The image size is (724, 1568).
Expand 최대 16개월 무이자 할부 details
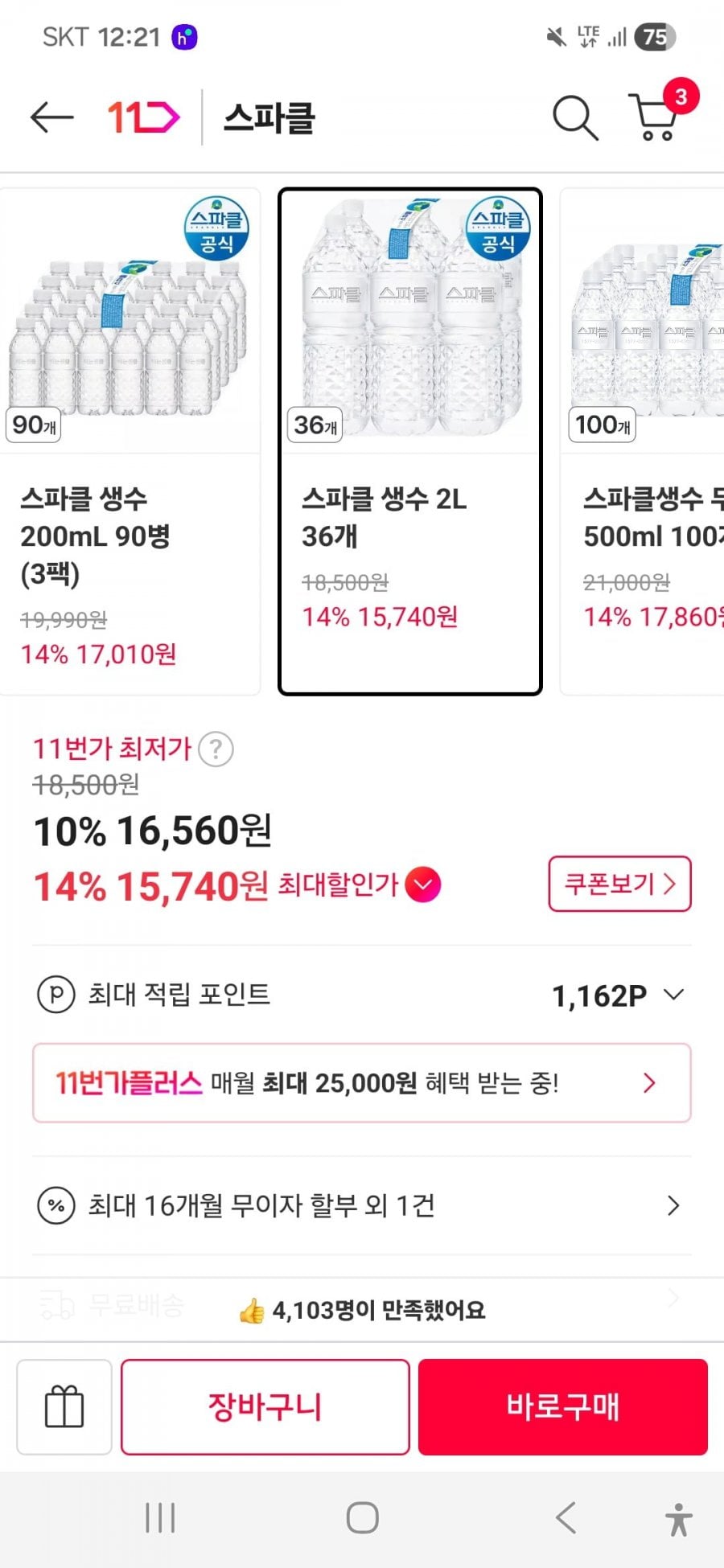click(673, 1205)
